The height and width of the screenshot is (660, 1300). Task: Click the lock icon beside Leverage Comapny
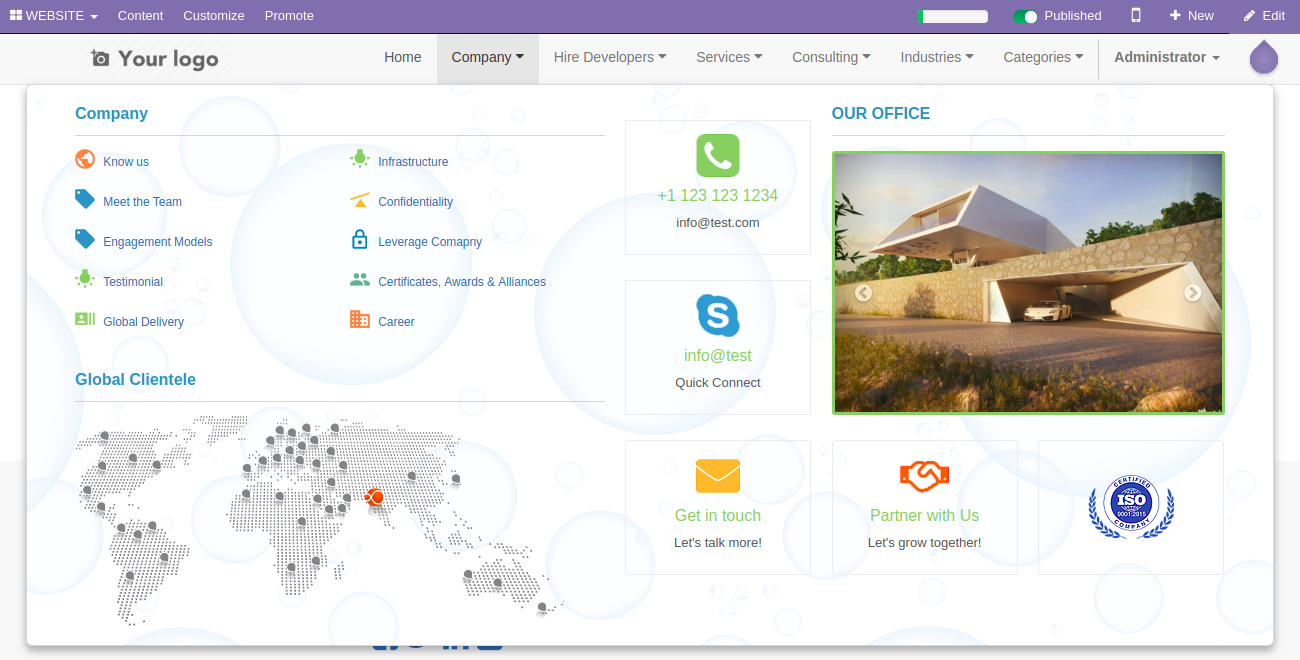pyautogui.click(x=360, y=239)
